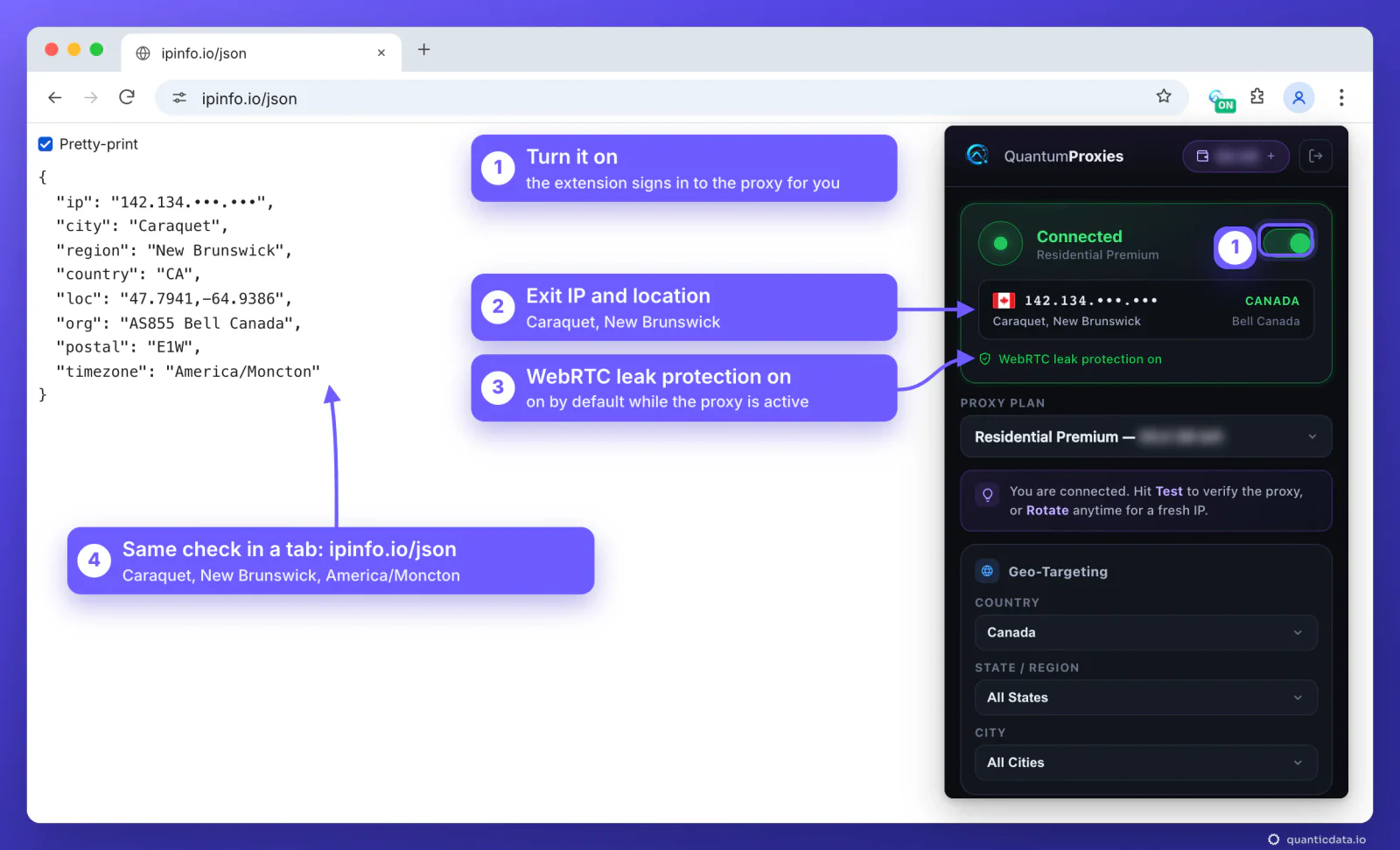Click the browser back arrow
This screenshot has height=850, width=1400.
55,97
